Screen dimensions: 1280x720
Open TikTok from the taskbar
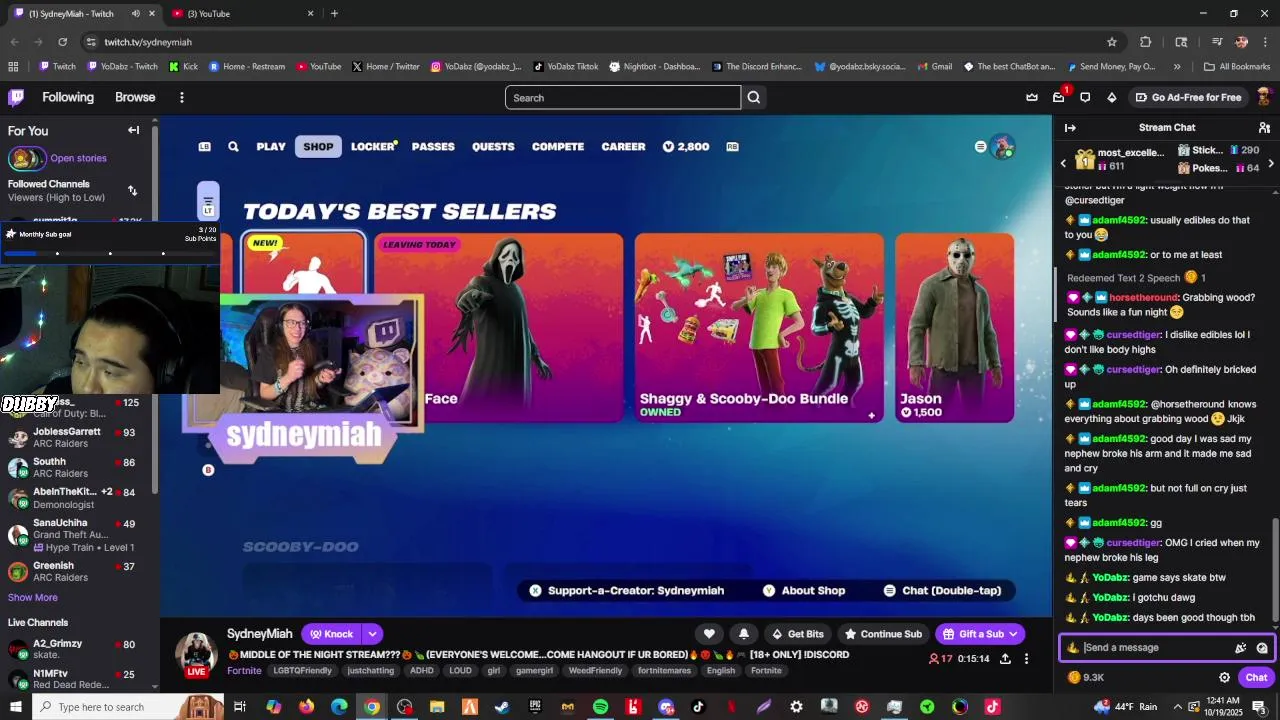point(698,707)
